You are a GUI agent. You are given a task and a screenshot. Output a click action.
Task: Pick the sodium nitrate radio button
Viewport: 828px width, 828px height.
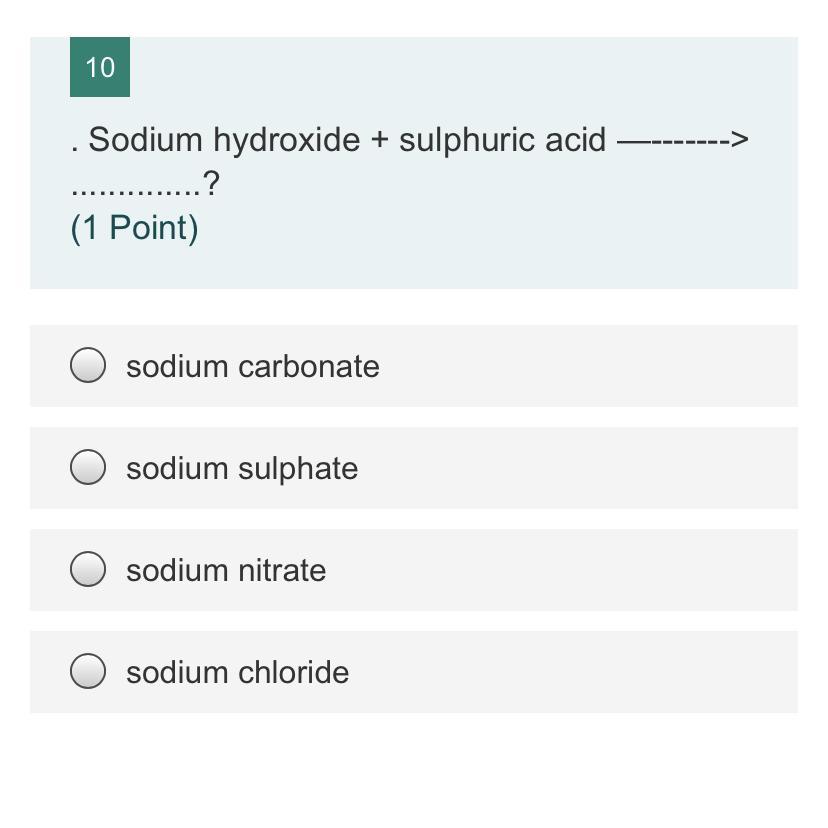[x=88, y=570]
